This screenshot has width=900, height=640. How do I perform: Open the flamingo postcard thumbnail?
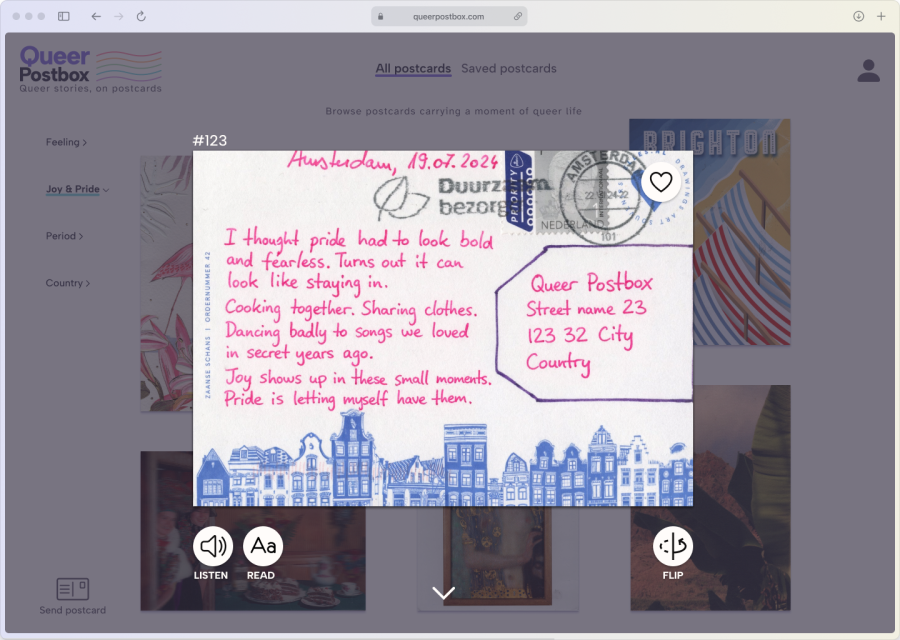[x=166, y=284]
